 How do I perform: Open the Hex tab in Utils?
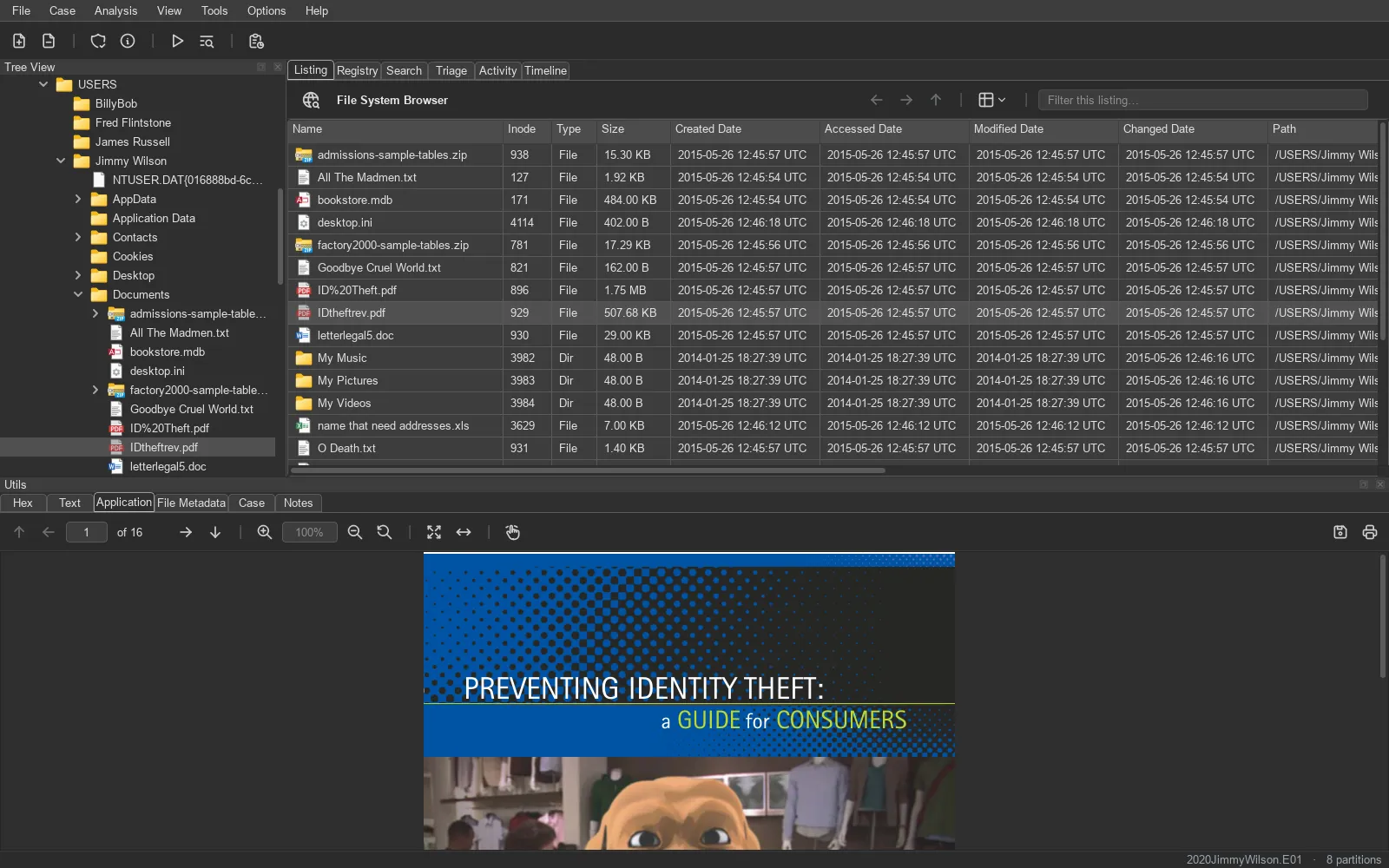(23, 503)
